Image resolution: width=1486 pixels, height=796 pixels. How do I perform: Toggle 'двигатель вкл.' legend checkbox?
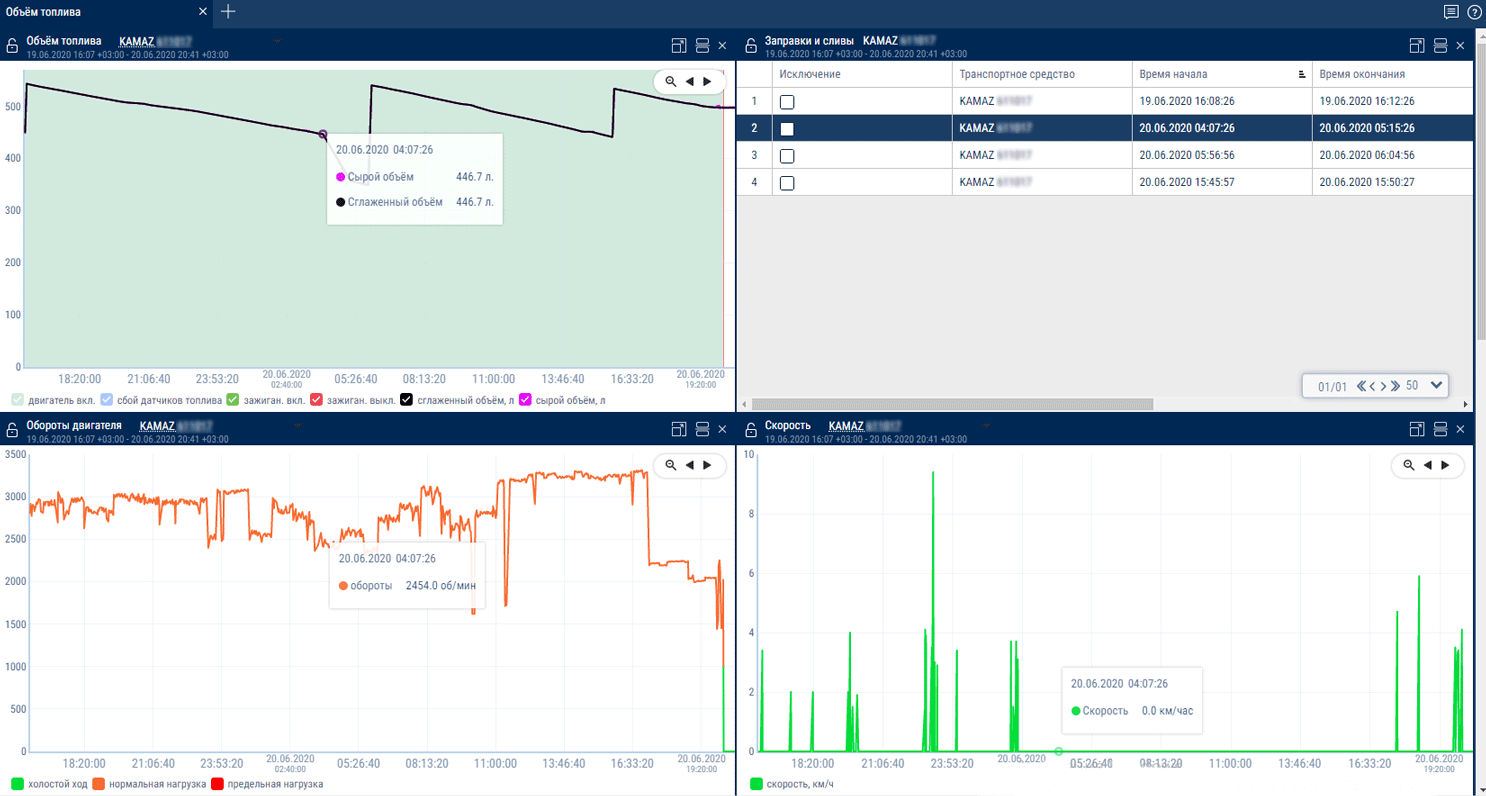click(x=17, y=400)
